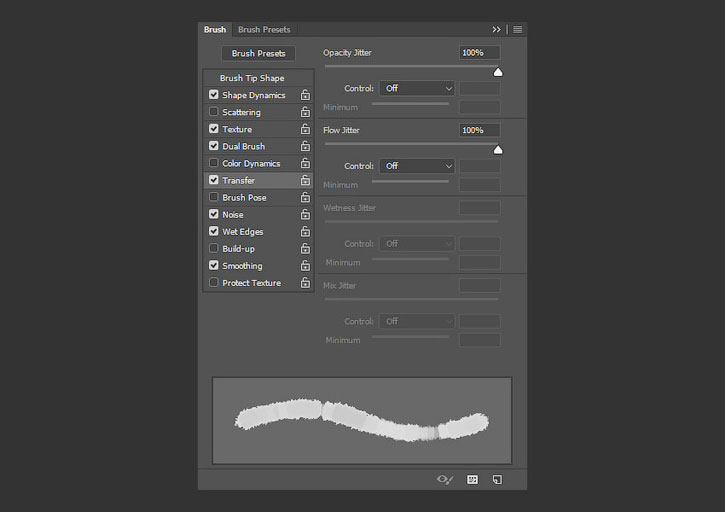Click the create new brush icon
725x512 pixels.
[498, 480]
